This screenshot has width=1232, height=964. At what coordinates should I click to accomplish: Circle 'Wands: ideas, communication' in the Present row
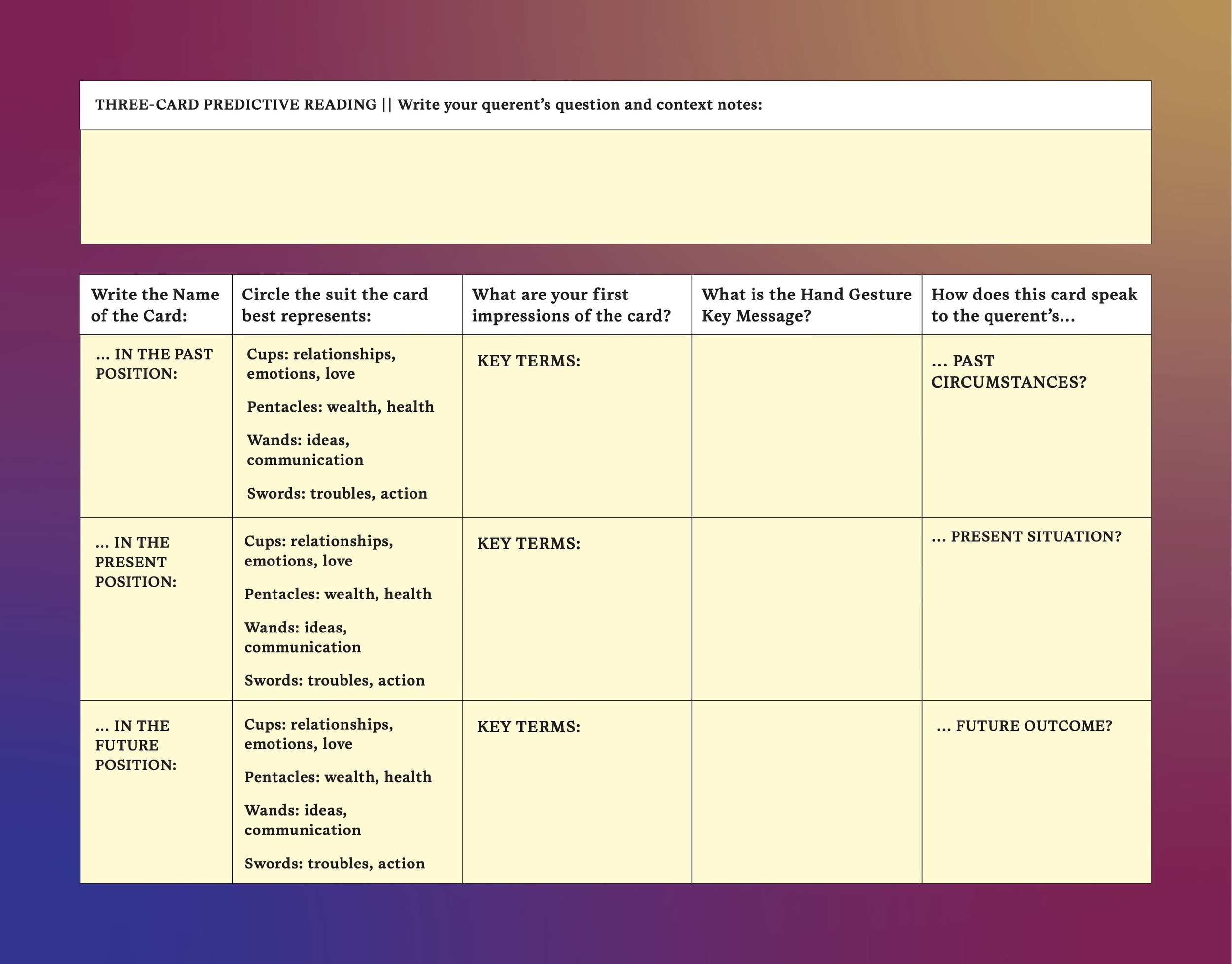coord(303,637)
